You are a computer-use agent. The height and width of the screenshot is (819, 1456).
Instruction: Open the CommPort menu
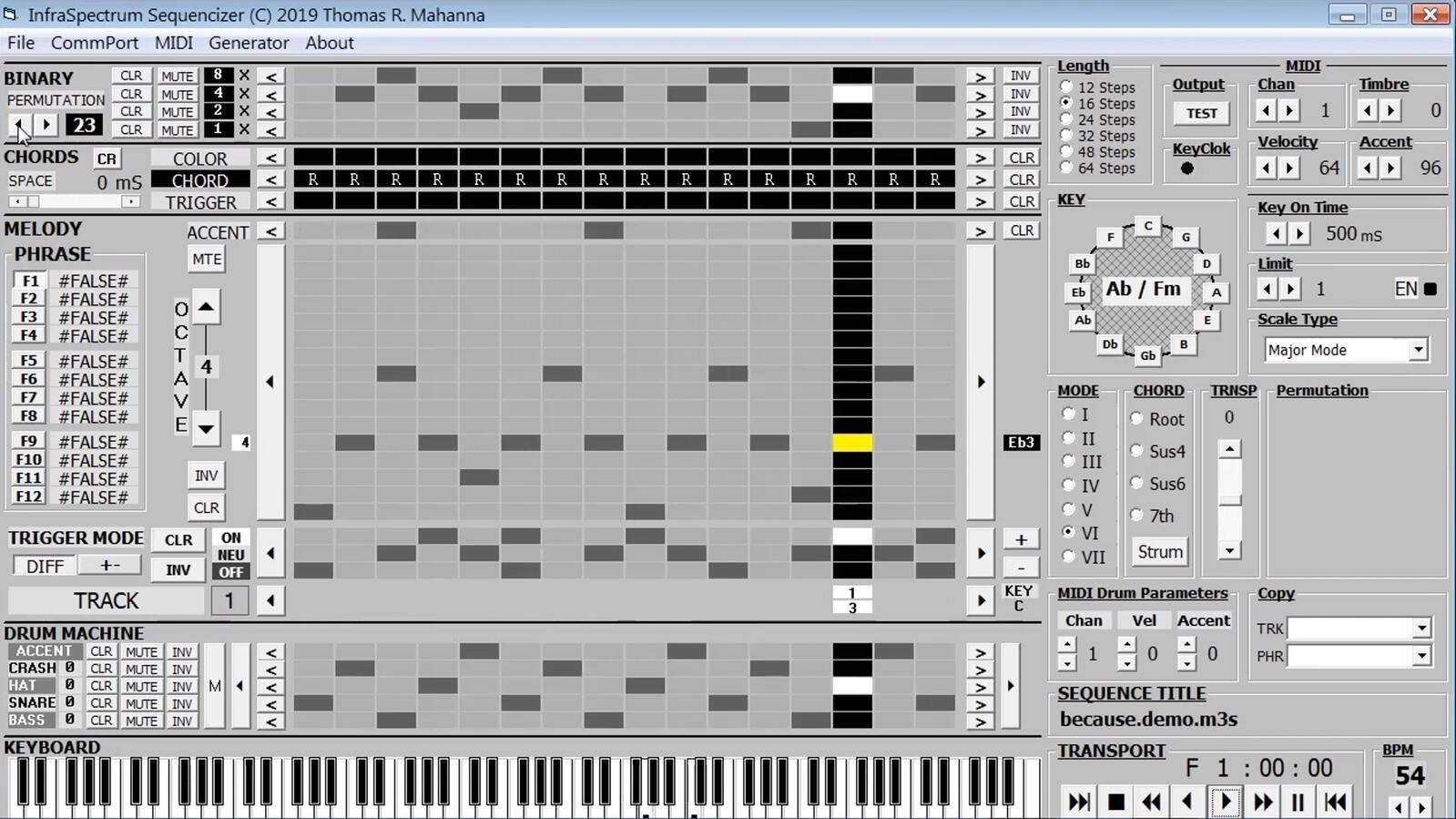[x=94, y=43]
